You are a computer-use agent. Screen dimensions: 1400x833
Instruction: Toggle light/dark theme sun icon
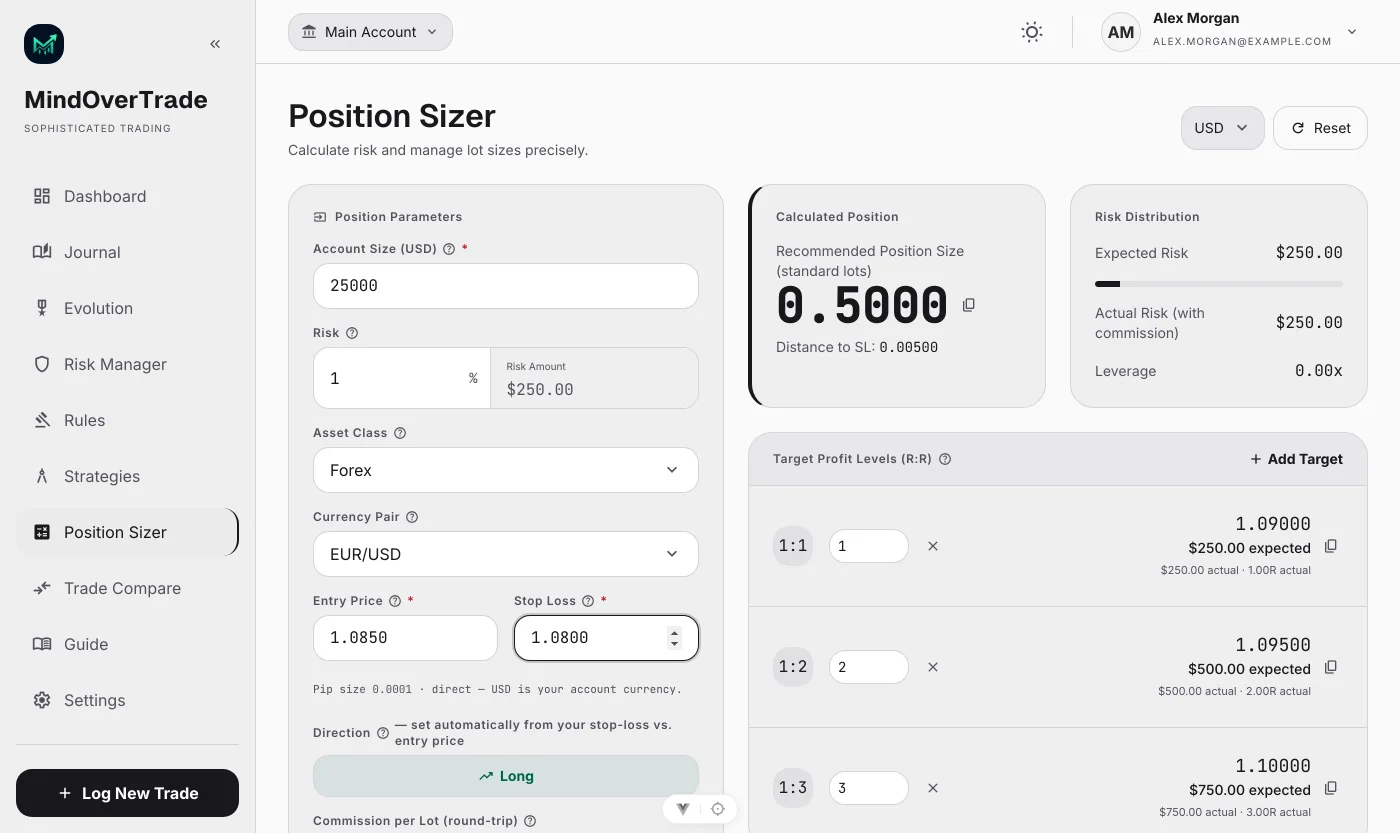point(1032,32)
